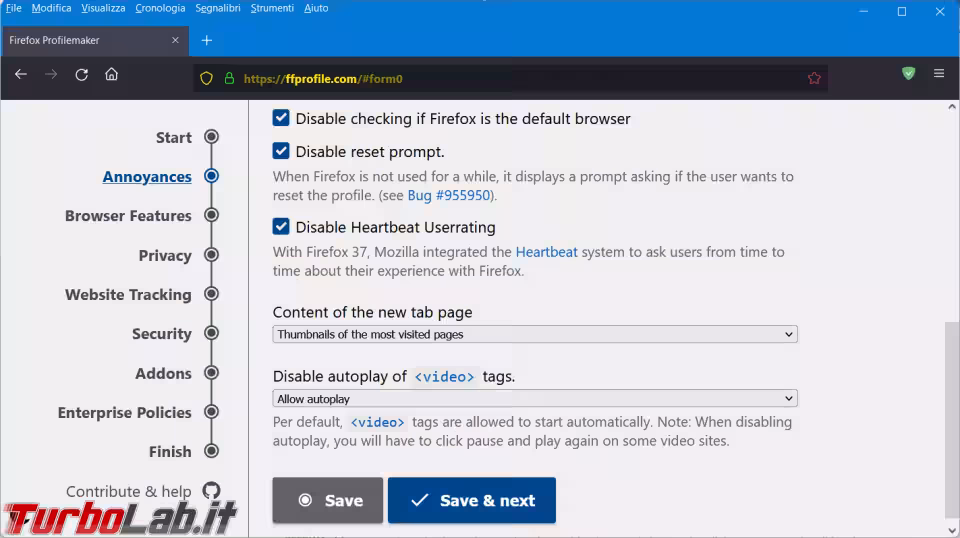Open the Aiuto menu
The width and height of the screenshot is (960, 538).
pos(316,8)
